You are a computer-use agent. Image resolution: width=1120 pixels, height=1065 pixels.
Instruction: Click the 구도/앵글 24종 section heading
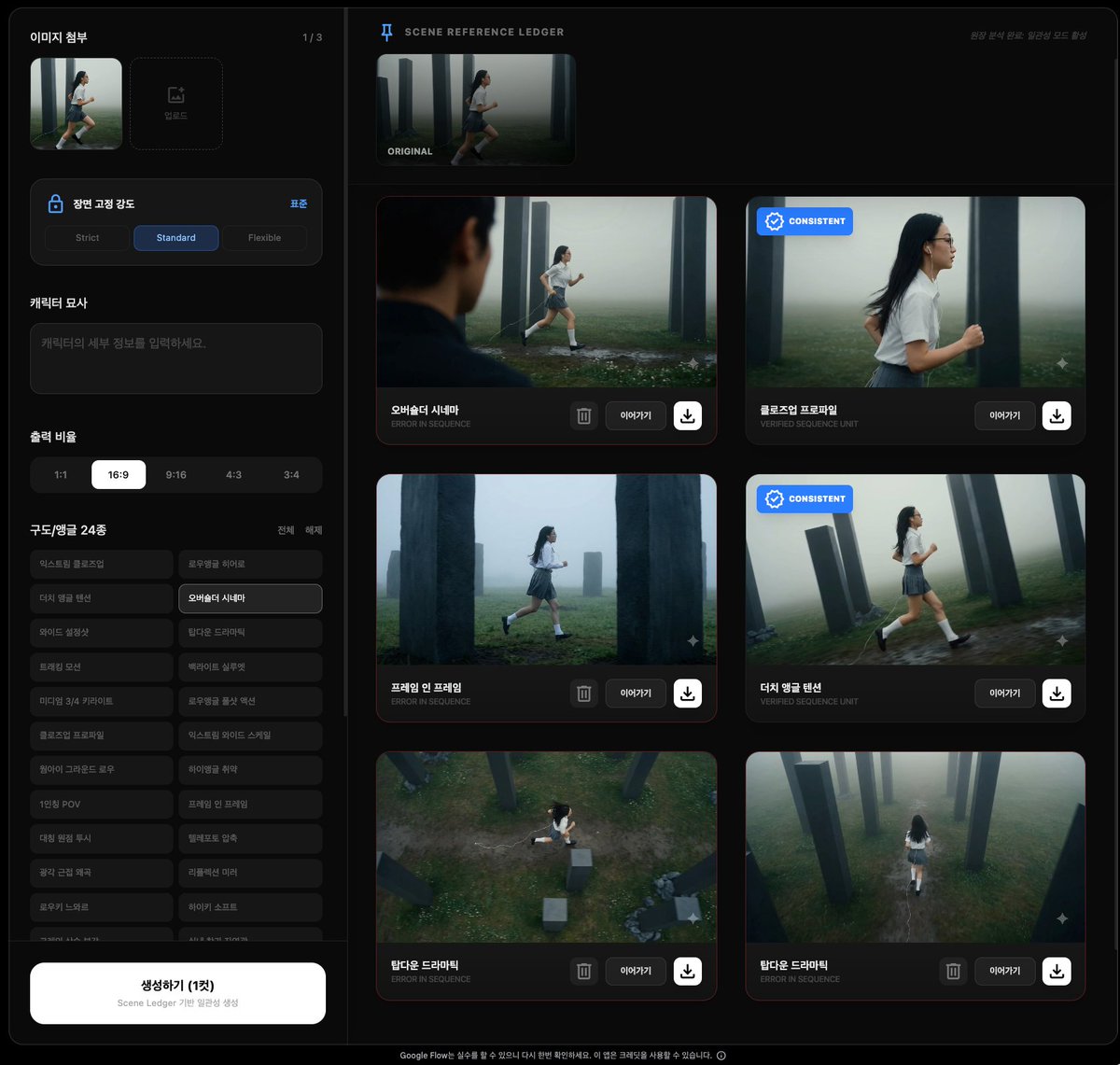68,530
